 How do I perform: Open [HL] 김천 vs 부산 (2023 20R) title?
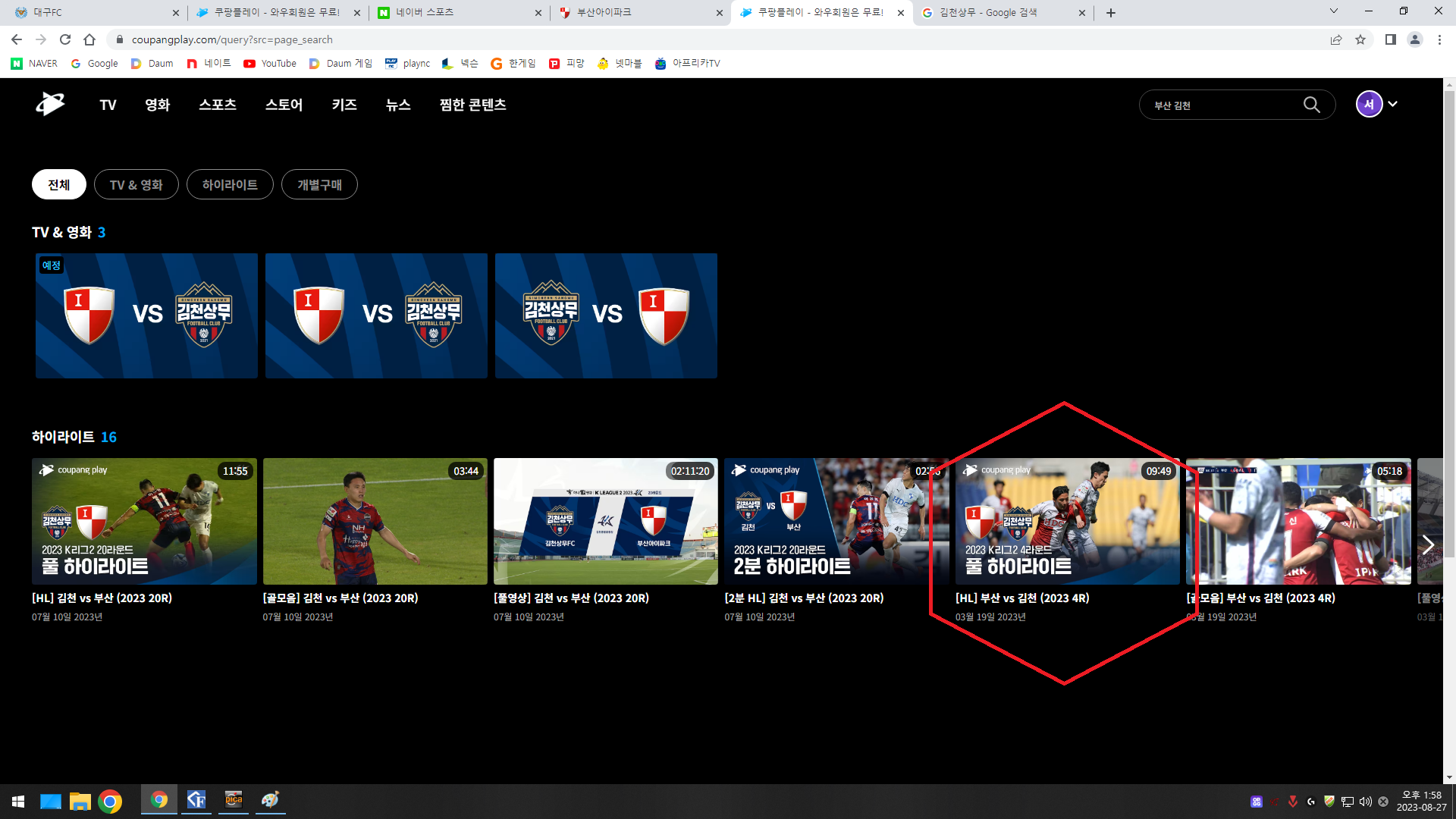click(102, 598)
